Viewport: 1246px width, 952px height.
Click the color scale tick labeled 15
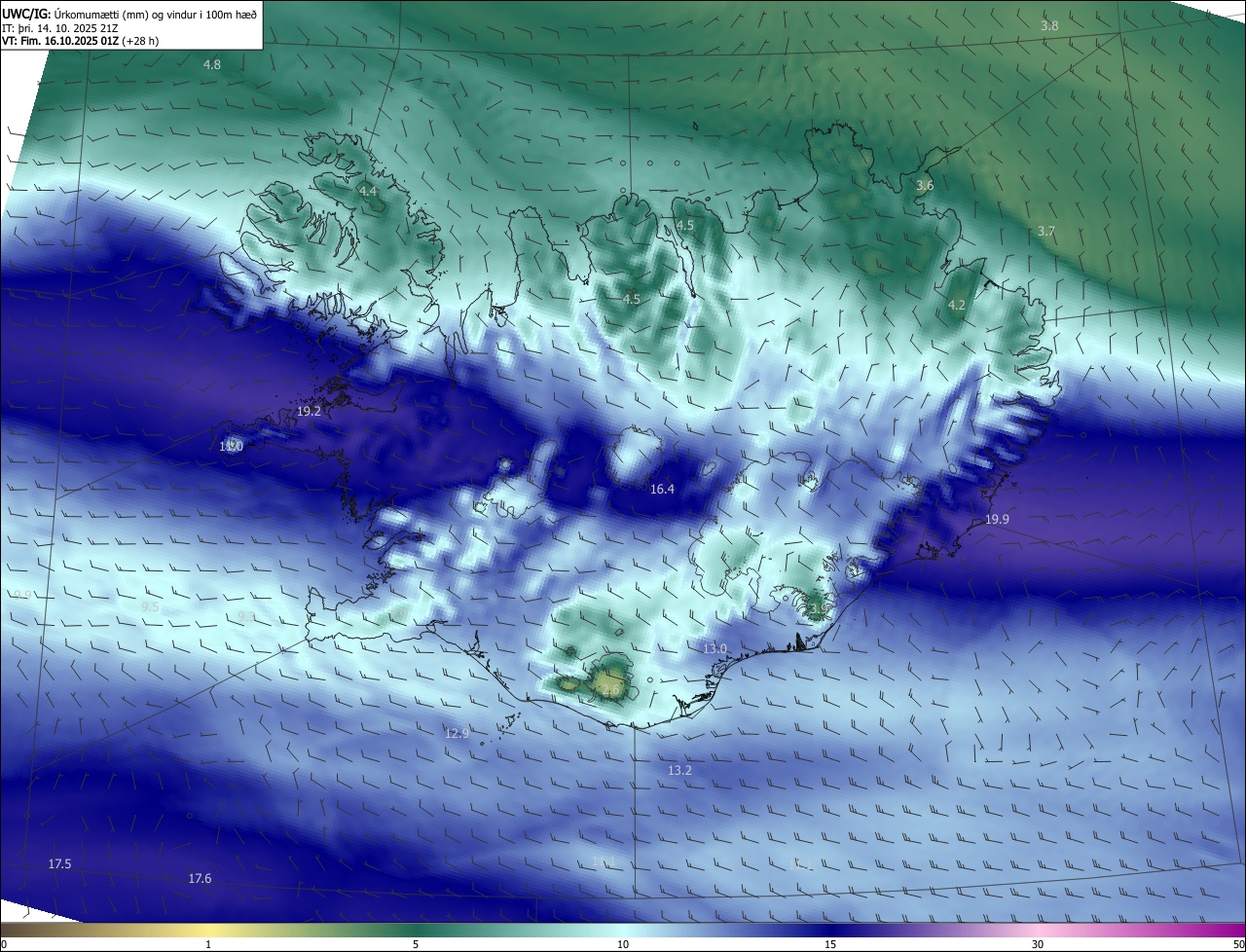click(x=830, y=944)
